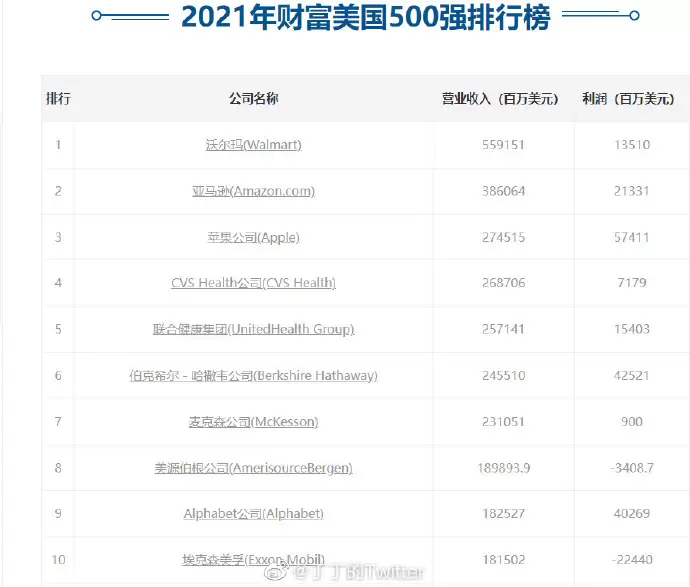Viewport: 690px width, 587px height.
Task: Select Apple revenue value 274515
Action: pos(503,238)
